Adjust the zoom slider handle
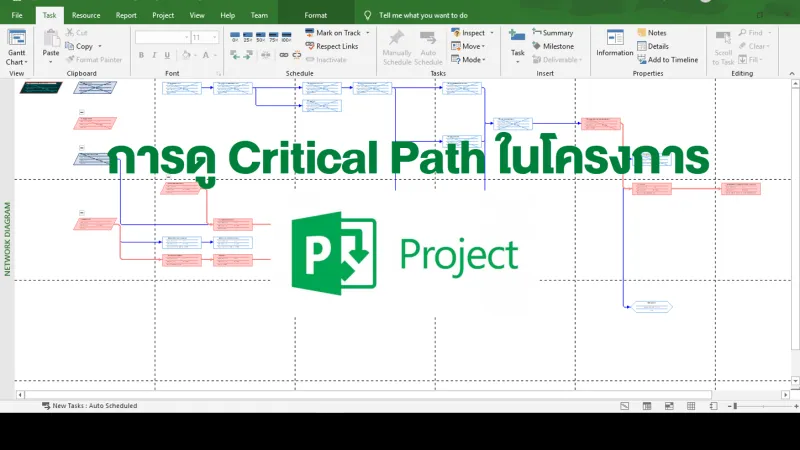The width and height of the screenshot is (800, 450). click(735, 406)
